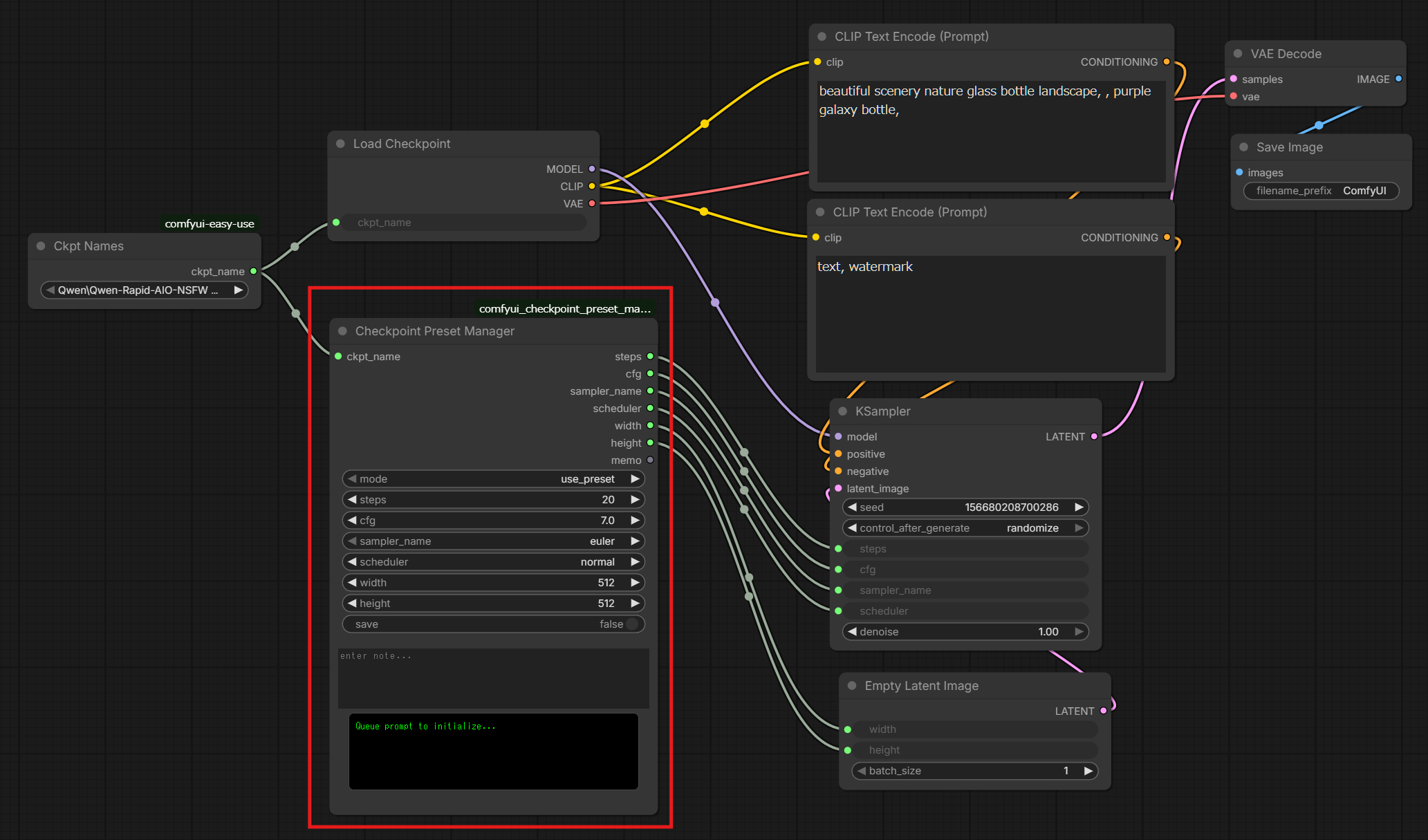This screenshot has width=1428, height=840.
Task: Decrease the KSampler seed value
Action: point(852,507)
